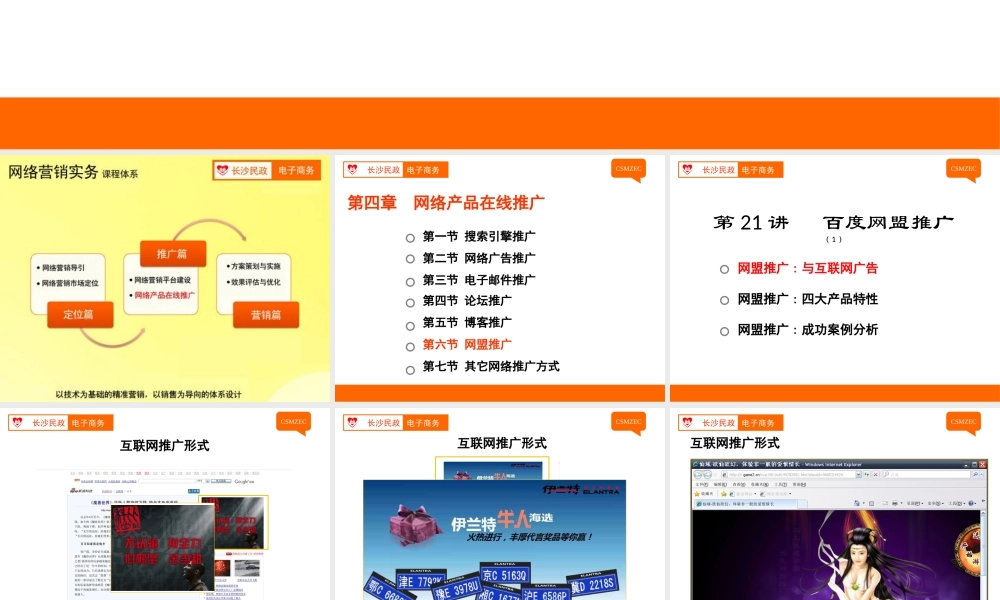
Task: Click the Home icon on the IE command bar
Action: coord(857,503)
